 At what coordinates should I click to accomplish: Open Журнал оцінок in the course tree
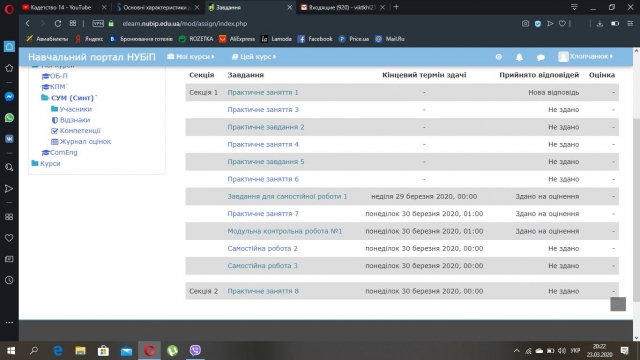85,142
